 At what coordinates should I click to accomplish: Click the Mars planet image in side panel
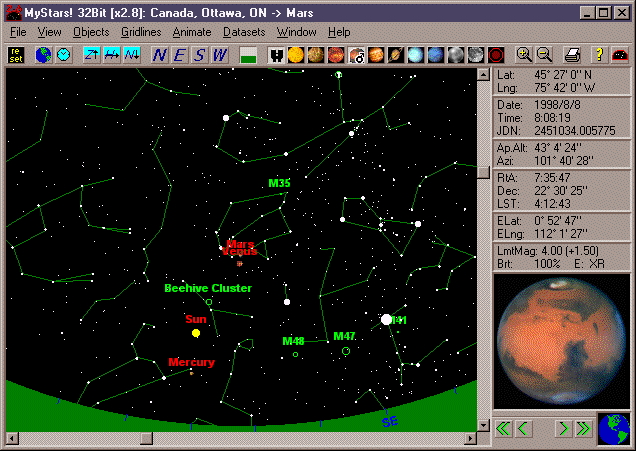click(x=562, y=341)
